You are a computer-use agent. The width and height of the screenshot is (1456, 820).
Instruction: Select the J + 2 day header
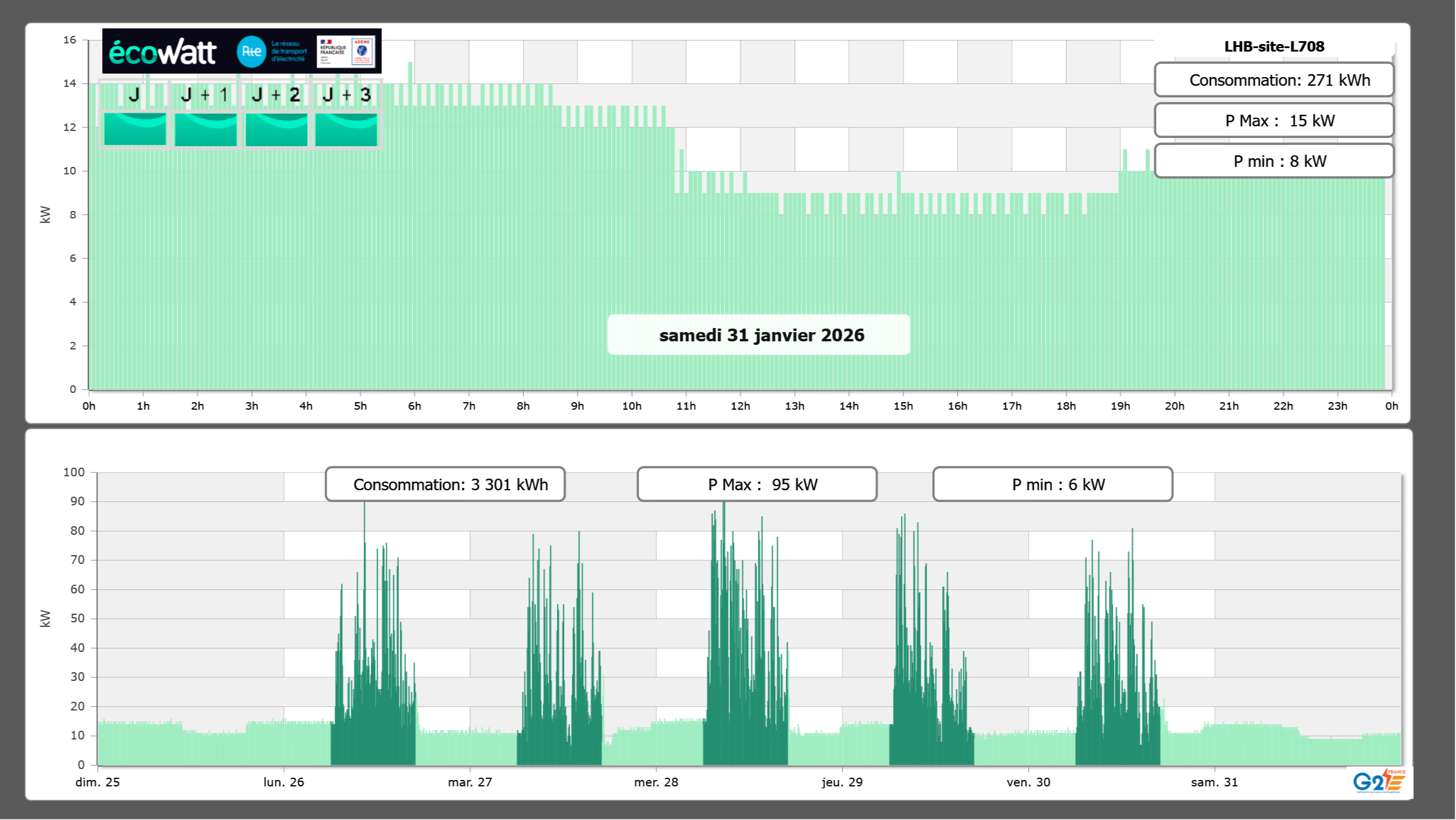276,94
